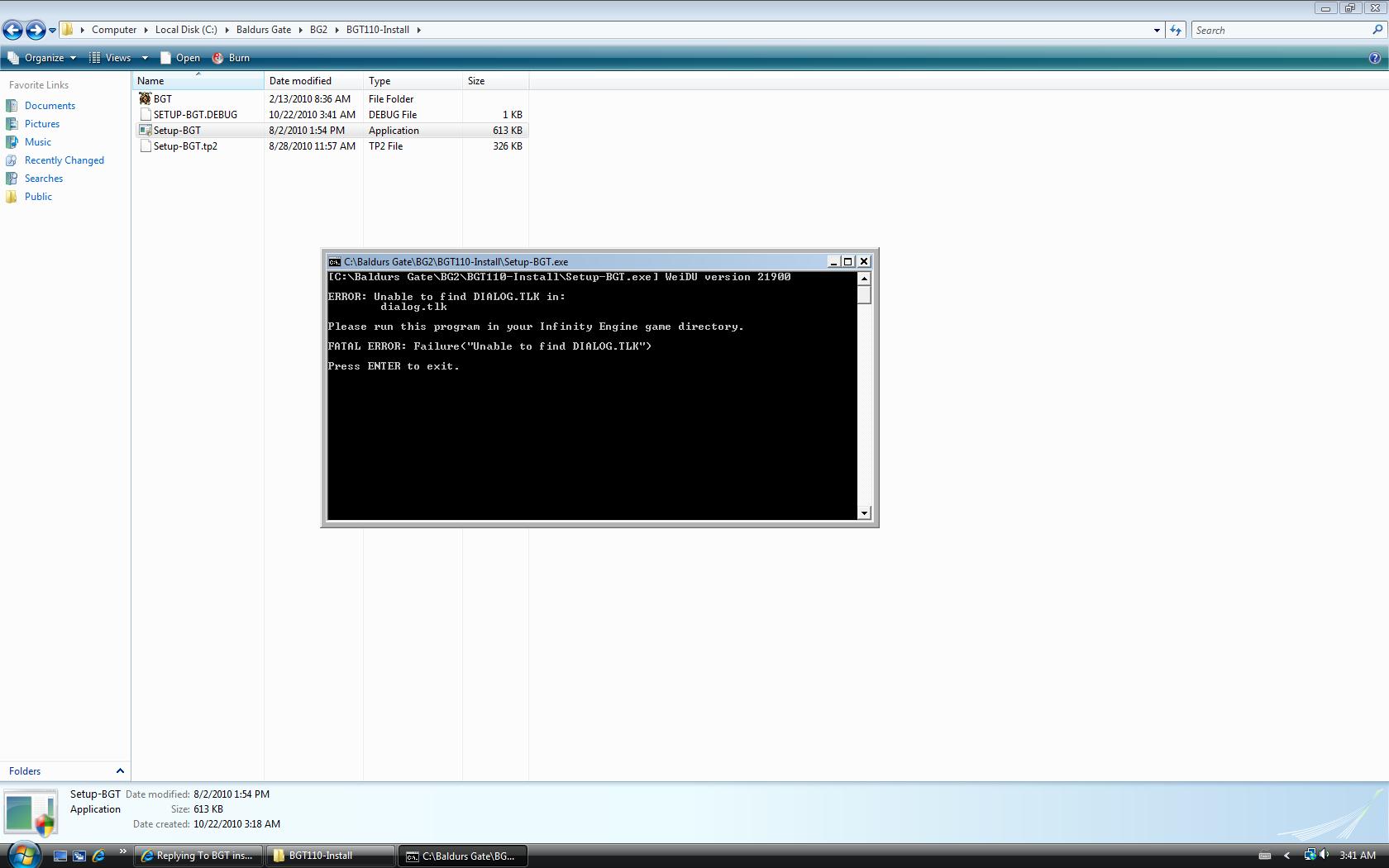Select the BGT folder
Viewport: 1389px width, 868px height.
163,98
